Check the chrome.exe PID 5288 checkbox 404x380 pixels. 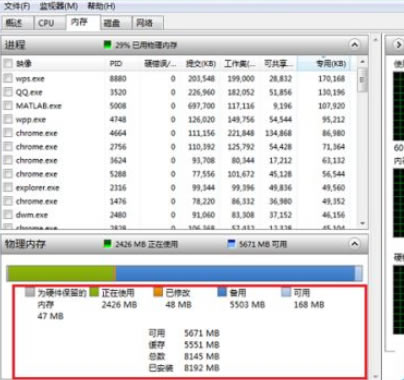coord(8,174)
